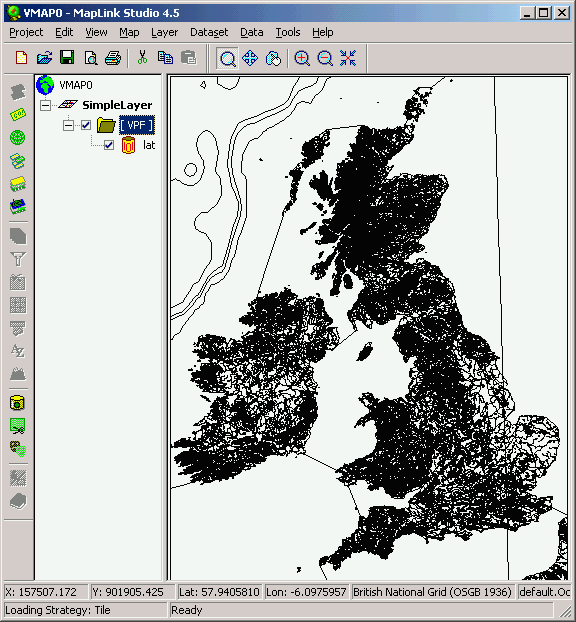
Task: Select the four-arrow Pan tool
Action: [250, 58]
